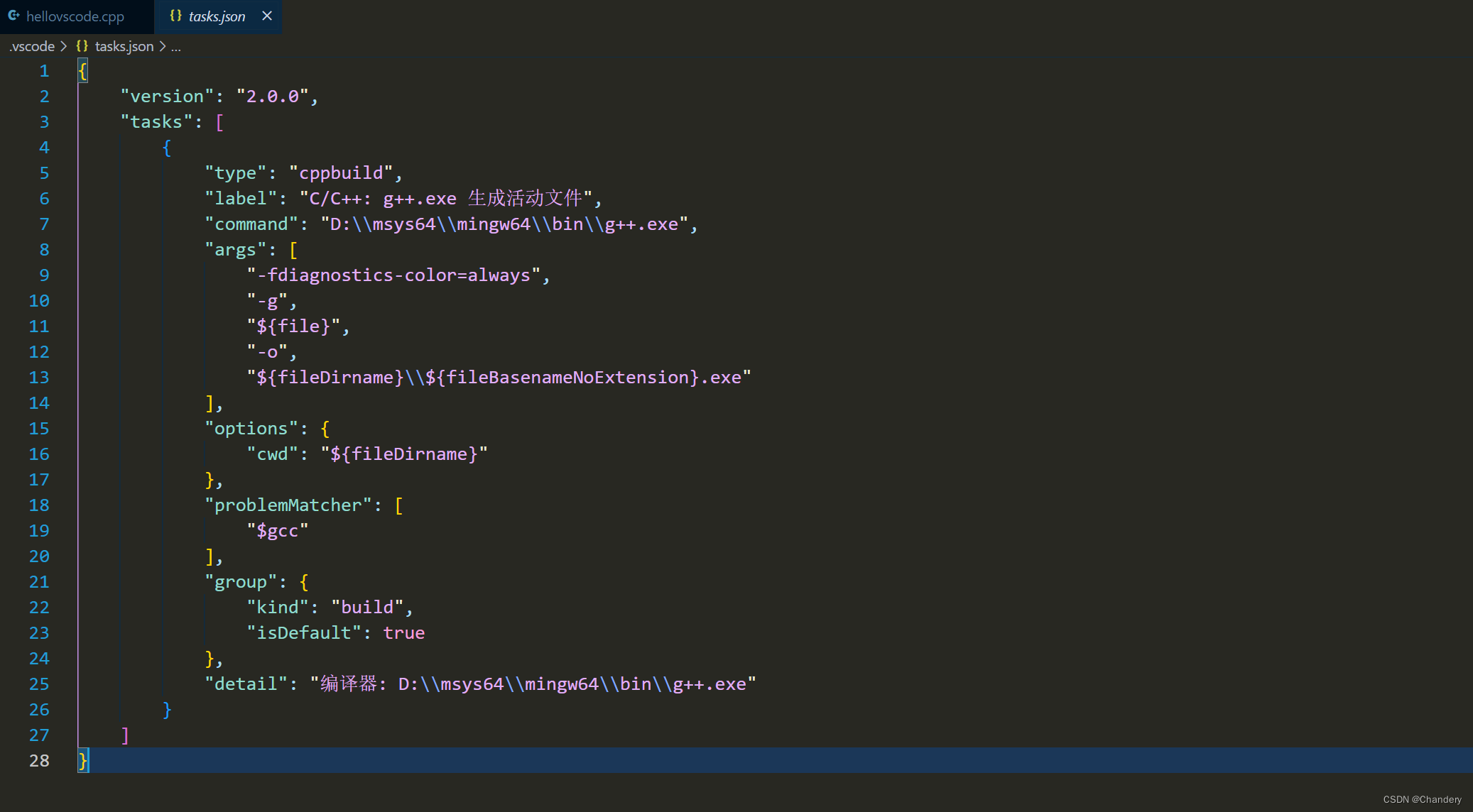
Task: Click the "$gcc" matcher value
Action: tap(278, 531)
